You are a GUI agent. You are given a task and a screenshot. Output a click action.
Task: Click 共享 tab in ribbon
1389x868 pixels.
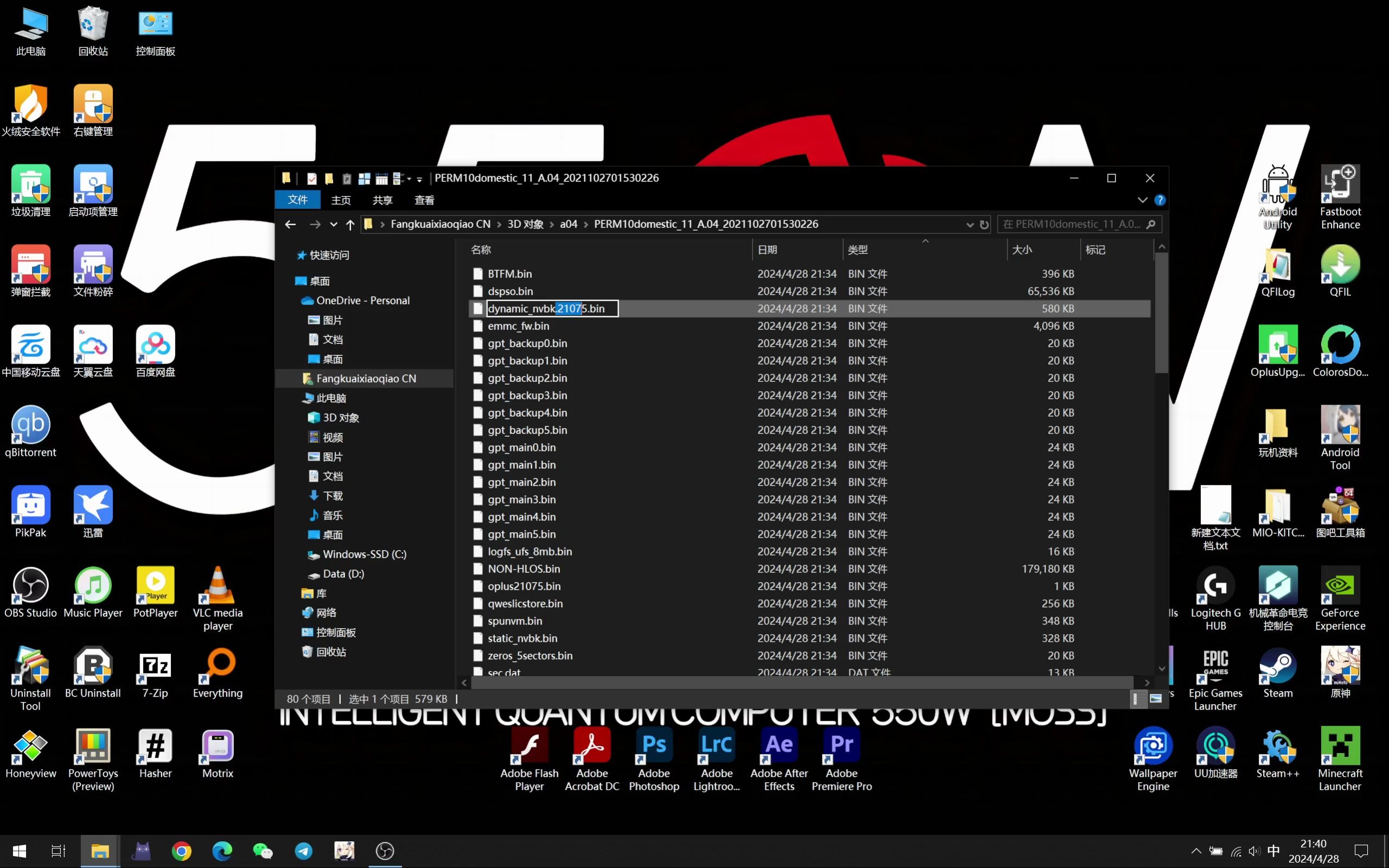coord(381,199)
